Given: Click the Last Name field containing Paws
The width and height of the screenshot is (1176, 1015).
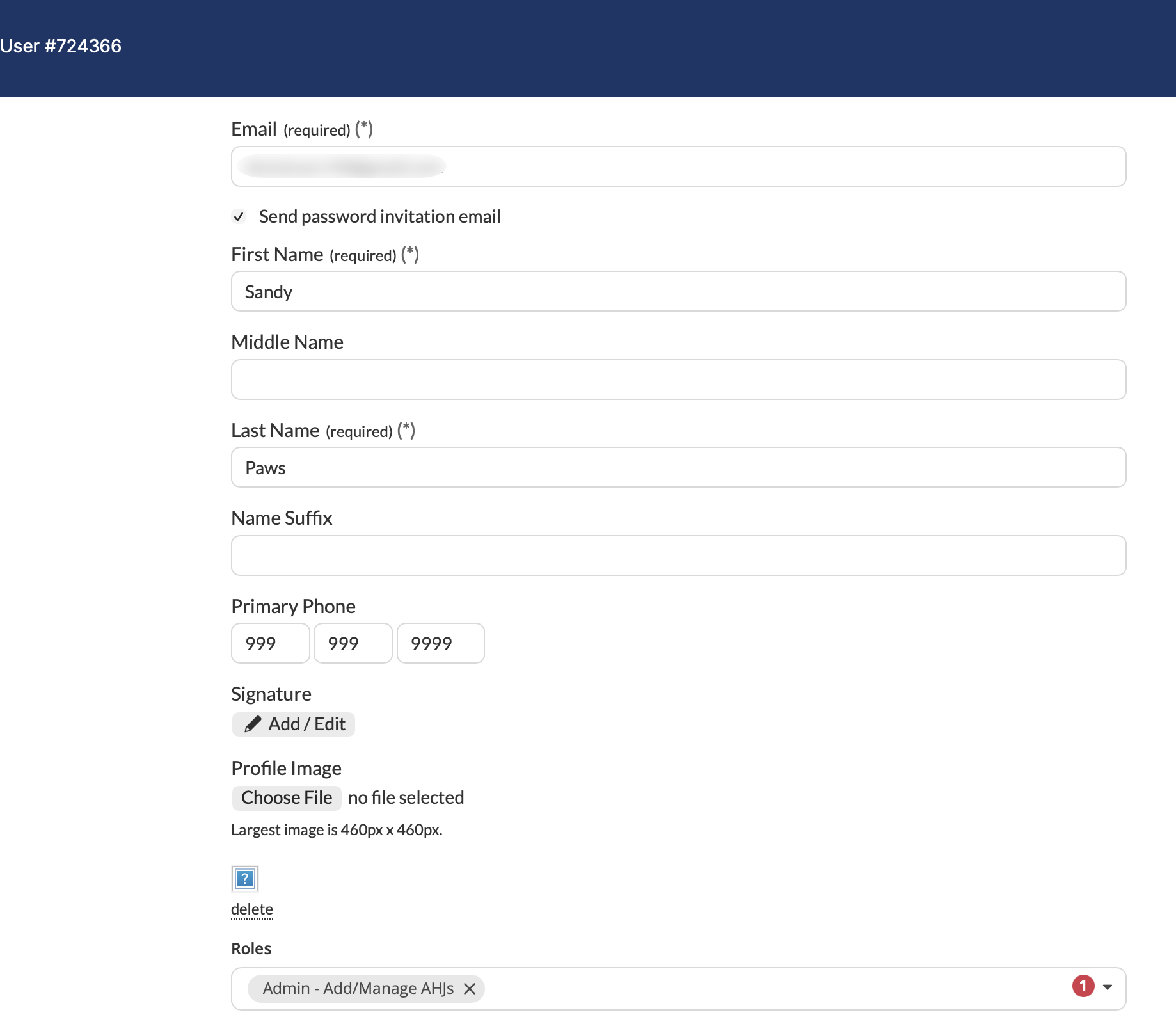Looking at the screenshot, I should (x=678, y=467).
